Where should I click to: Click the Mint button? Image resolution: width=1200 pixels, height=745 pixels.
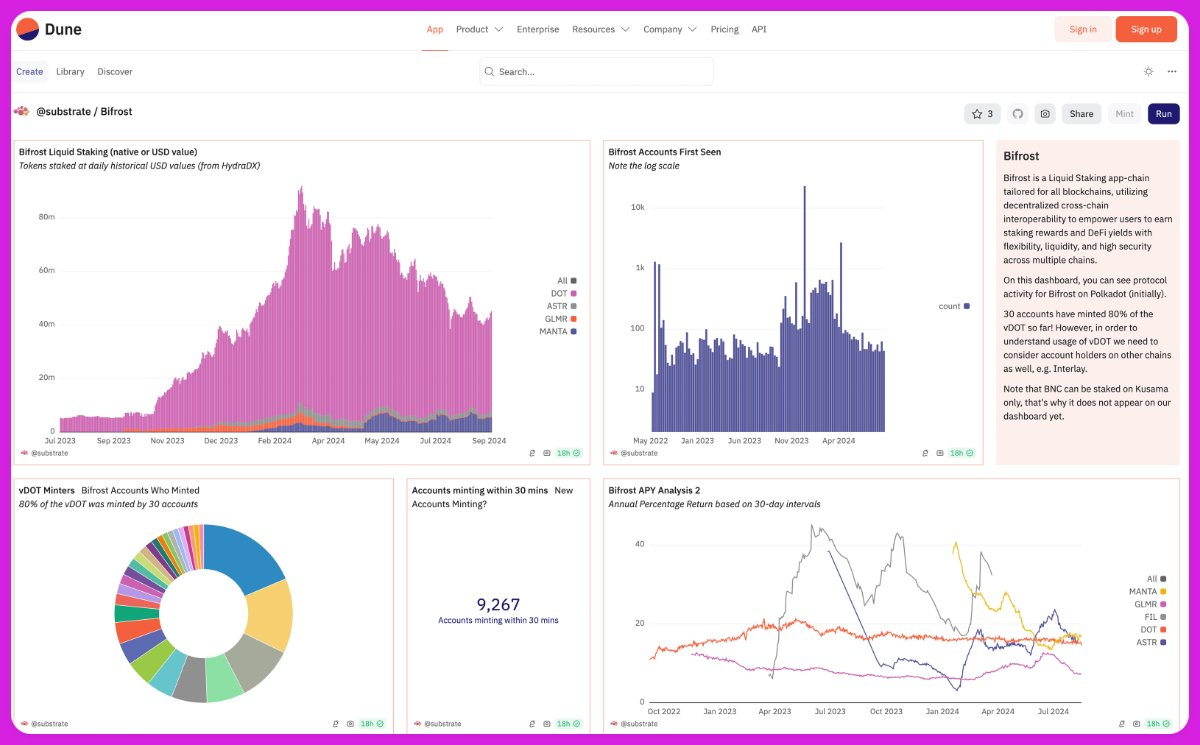point(1124,114)
